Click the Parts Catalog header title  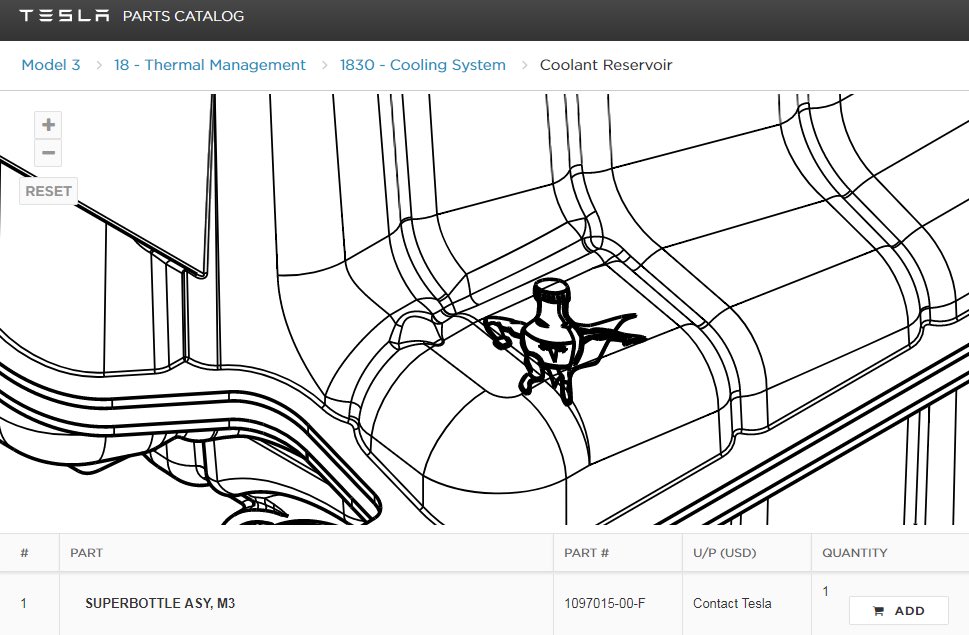coord(184,16)
